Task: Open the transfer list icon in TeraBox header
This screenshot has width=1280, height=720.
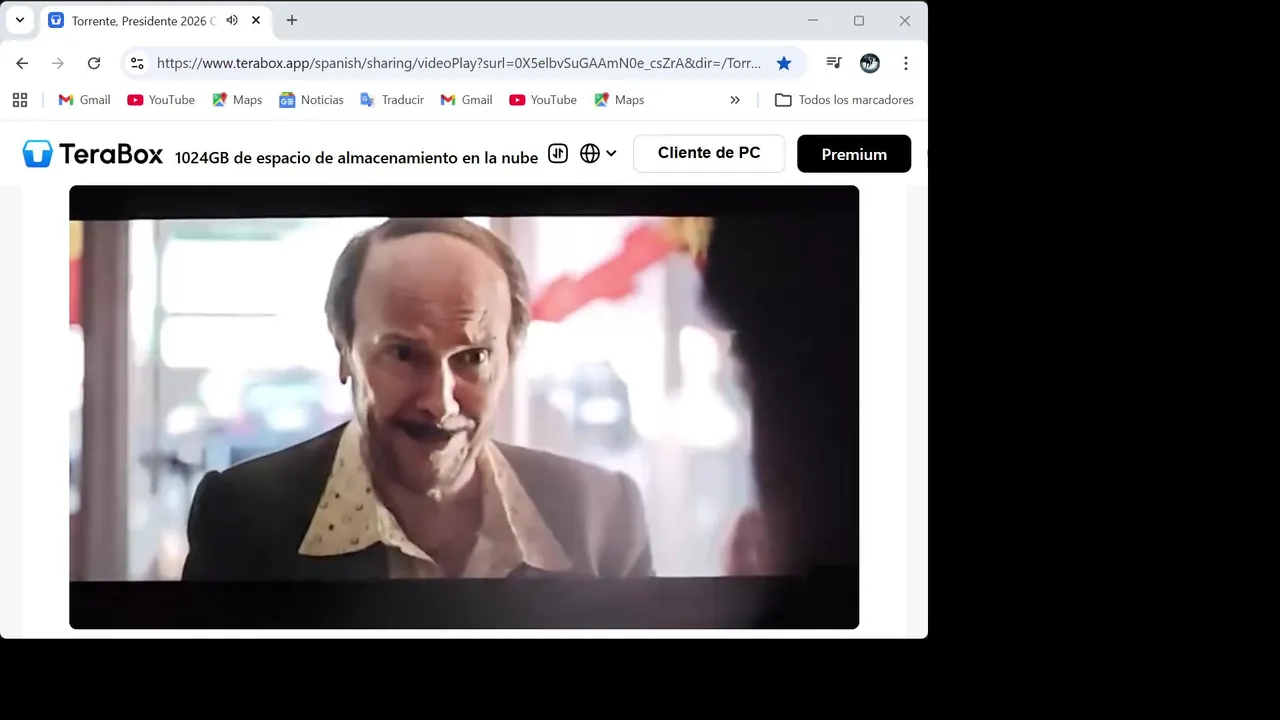Action: coord(558,154)
